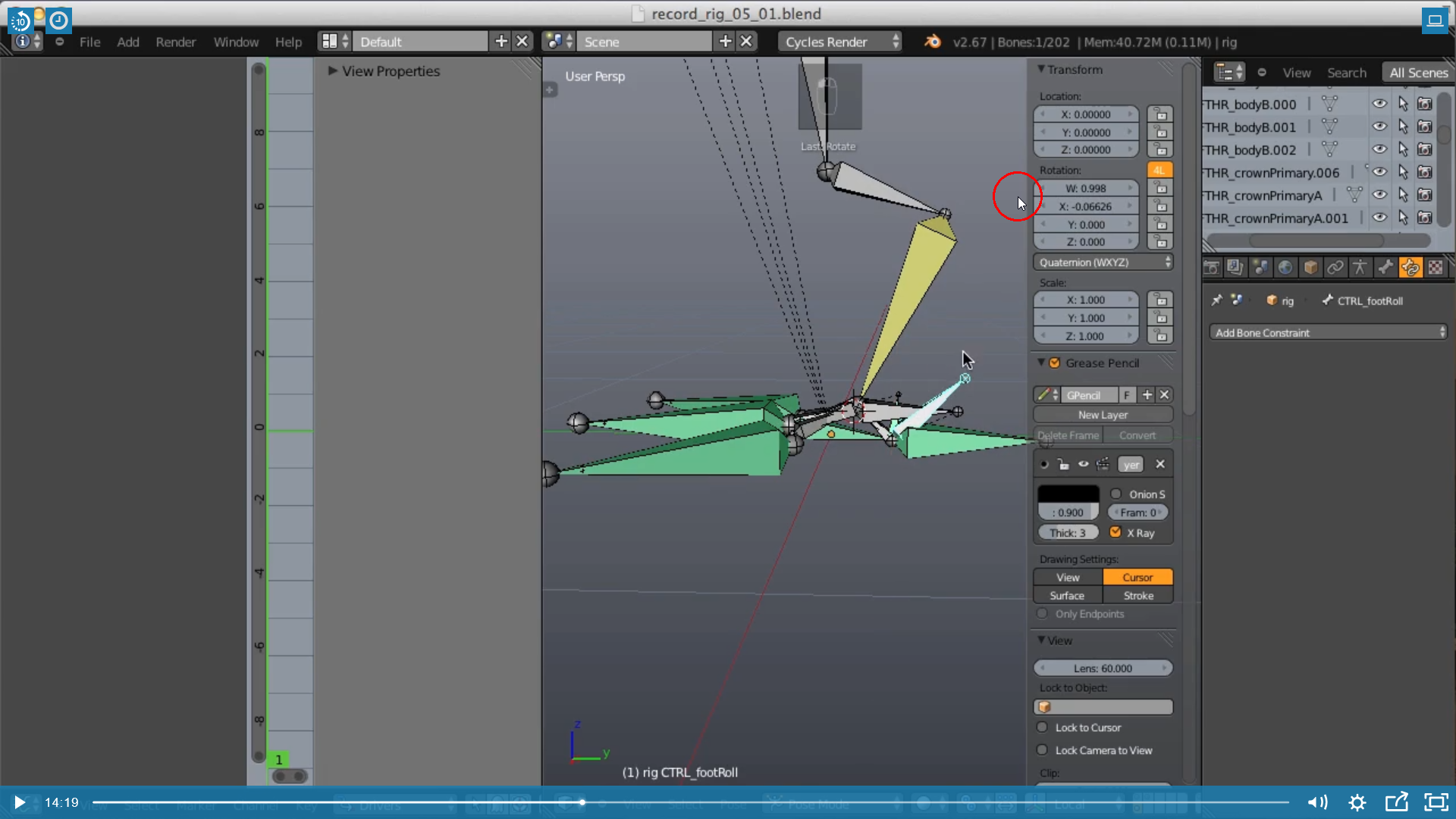Open the World properties globe tab
This screenshot has height=819, width=1456.
point(1285,268)
